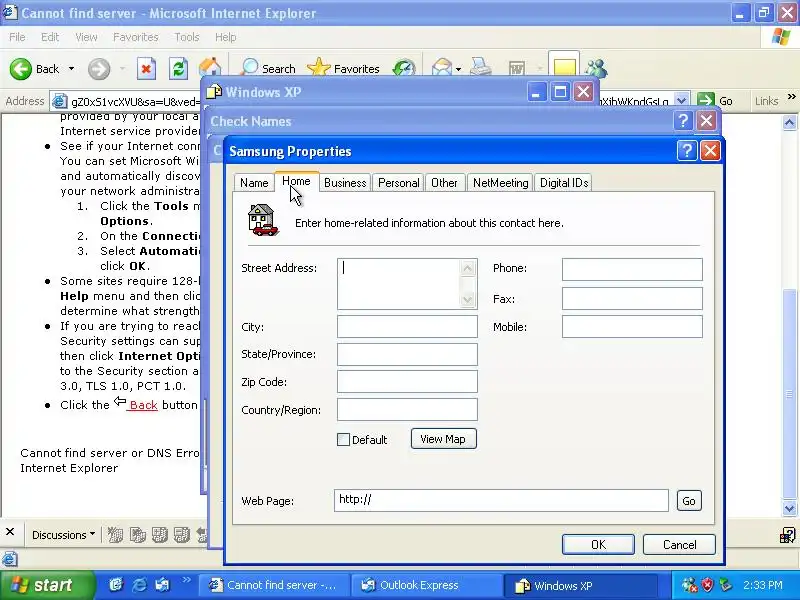The width and height of the screenshot is (800, 600).
Task: Click the Edit with Word toolbar icon
Action: [x=516, y=68]
